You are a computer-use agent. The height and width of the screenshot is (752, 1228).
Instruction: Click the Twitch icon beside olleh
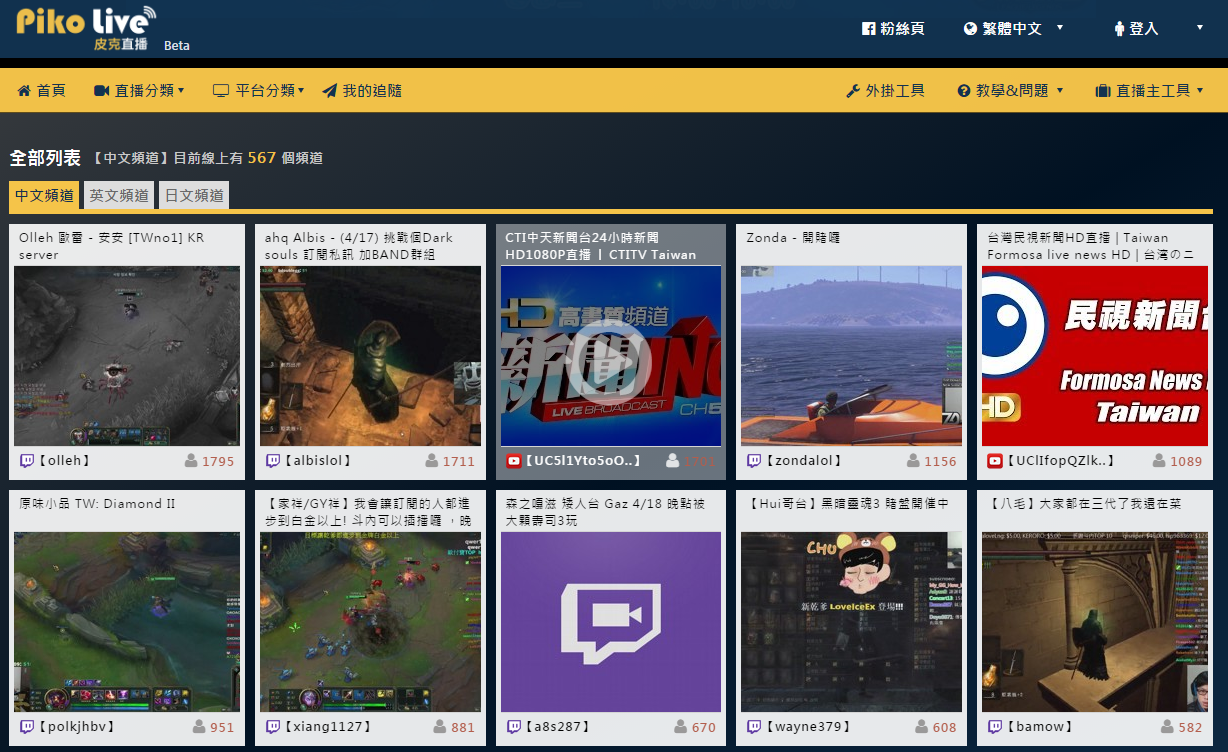point(27,461)
